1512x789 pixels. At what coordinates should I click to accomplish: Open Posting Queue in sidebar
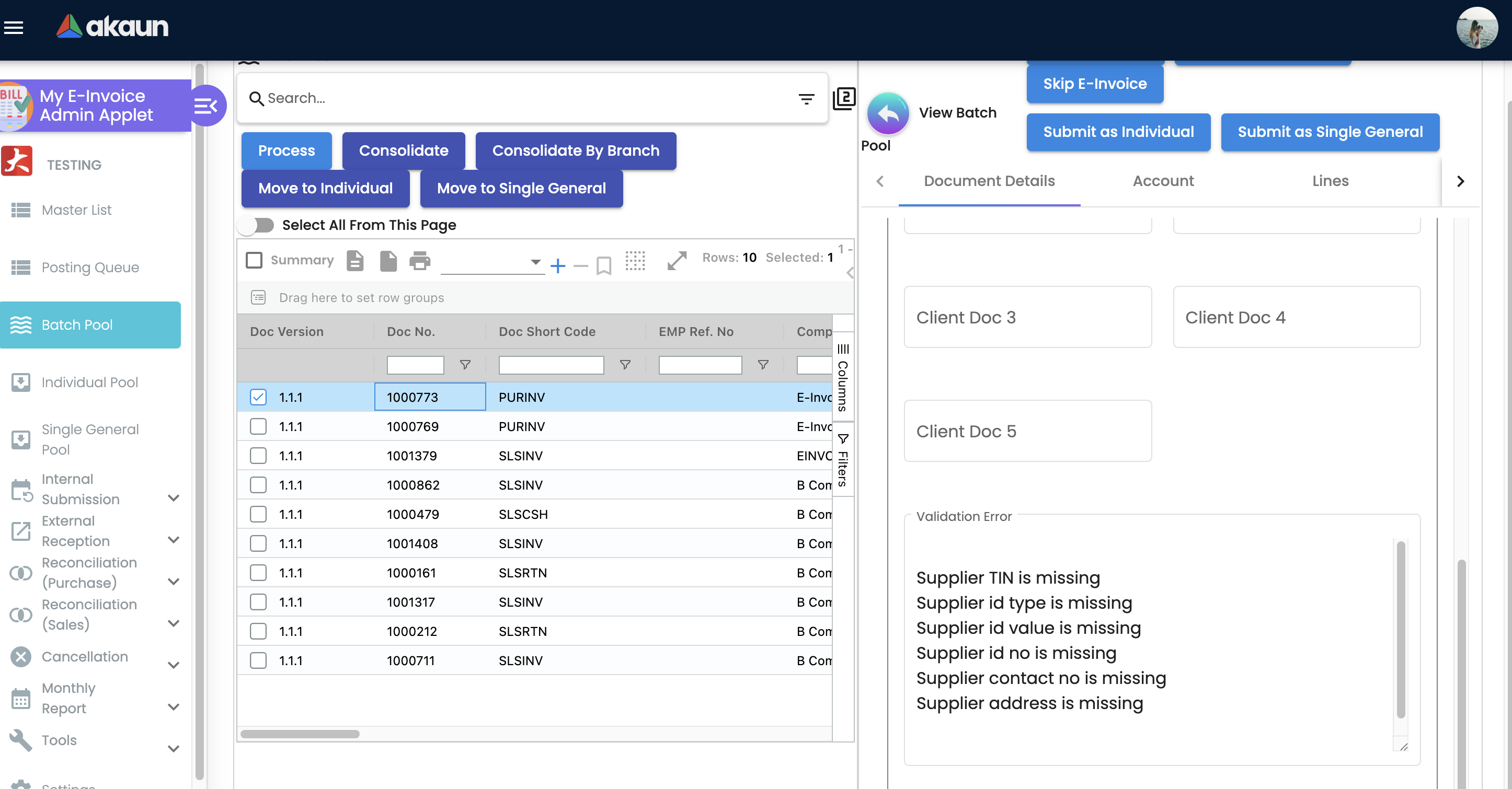pos(91,268)
